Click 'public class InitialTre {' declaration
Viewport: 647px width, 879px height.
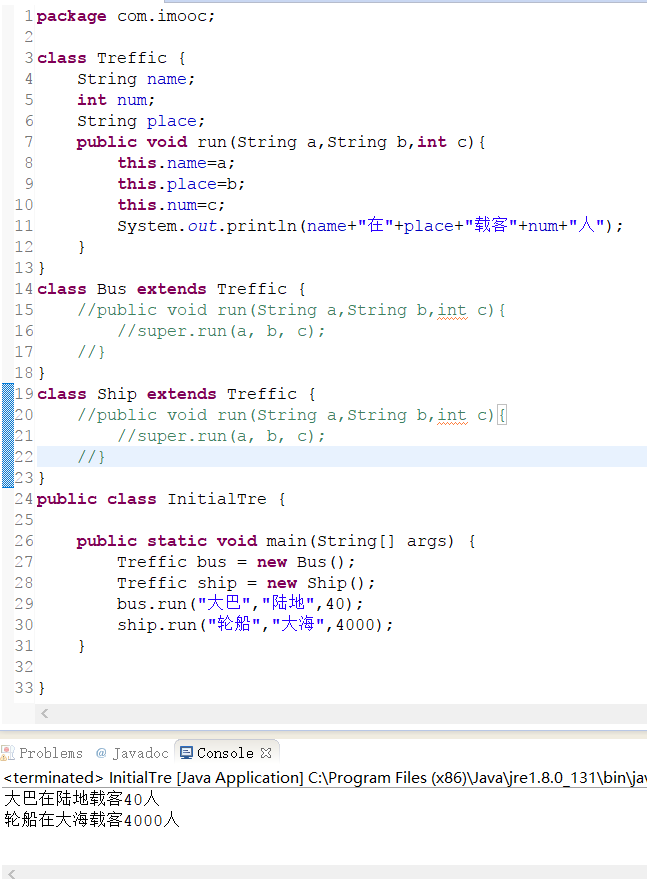pos(161,499)
